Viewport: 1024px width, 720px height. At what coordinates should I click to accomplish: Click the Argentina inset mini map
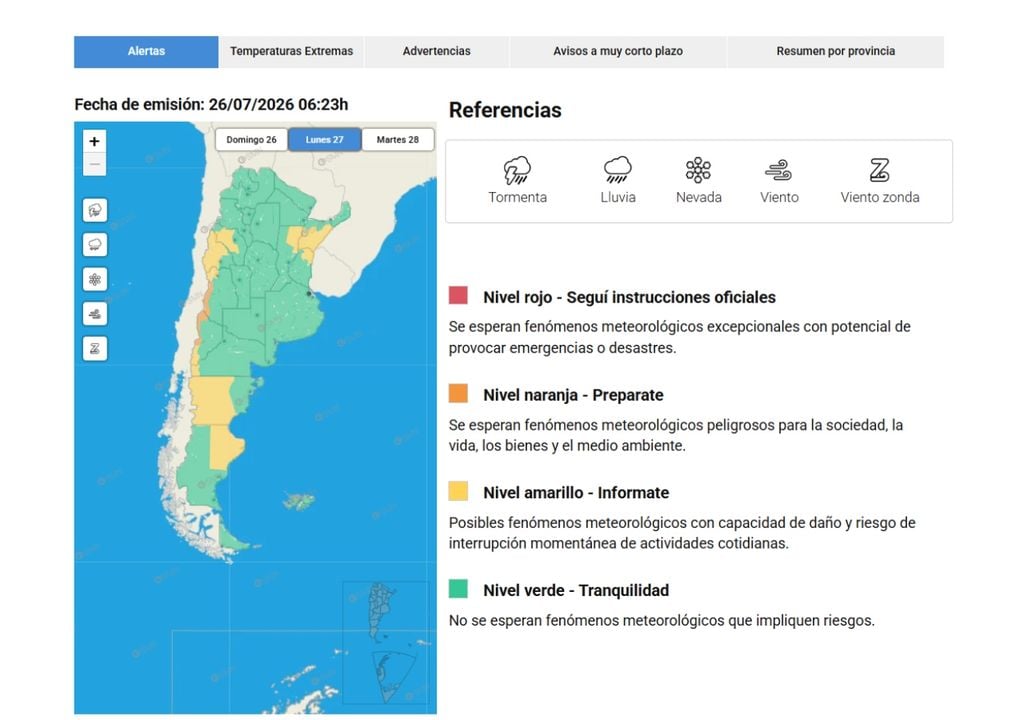(382, 612)
